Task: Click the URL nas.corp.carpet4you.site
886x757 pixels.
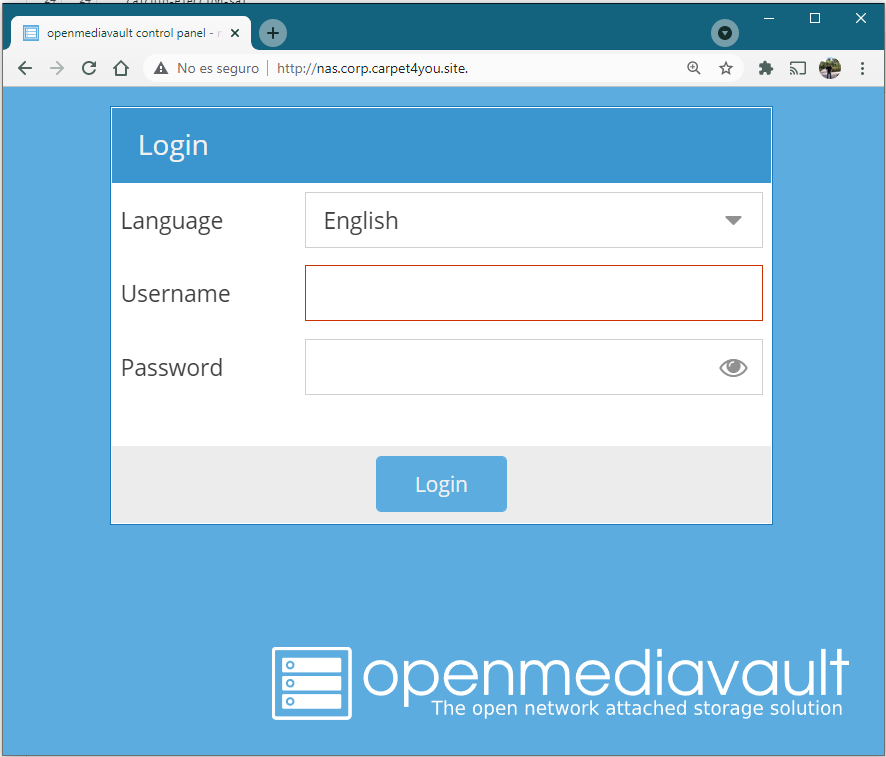Action: tap(372, 68)
